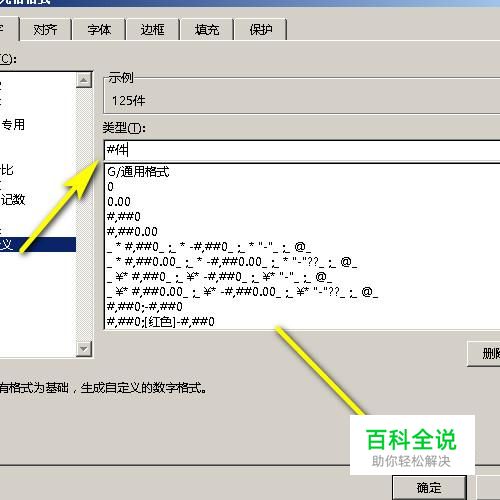Select the first ¥ accounting format without decimals

(302, 277)
